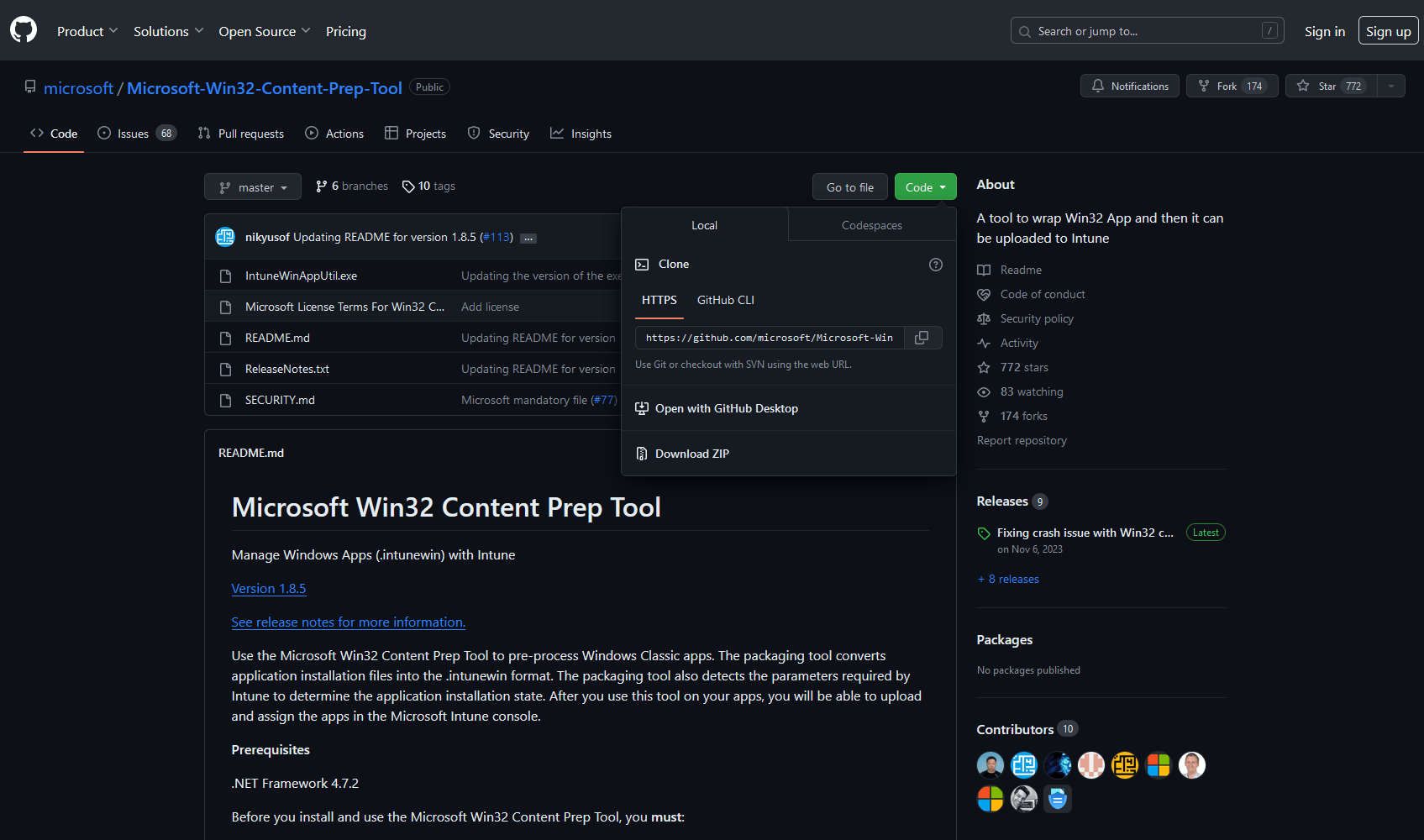Click the Download ZIP archive icon
1424x840 pixels.
pos(642,454)
